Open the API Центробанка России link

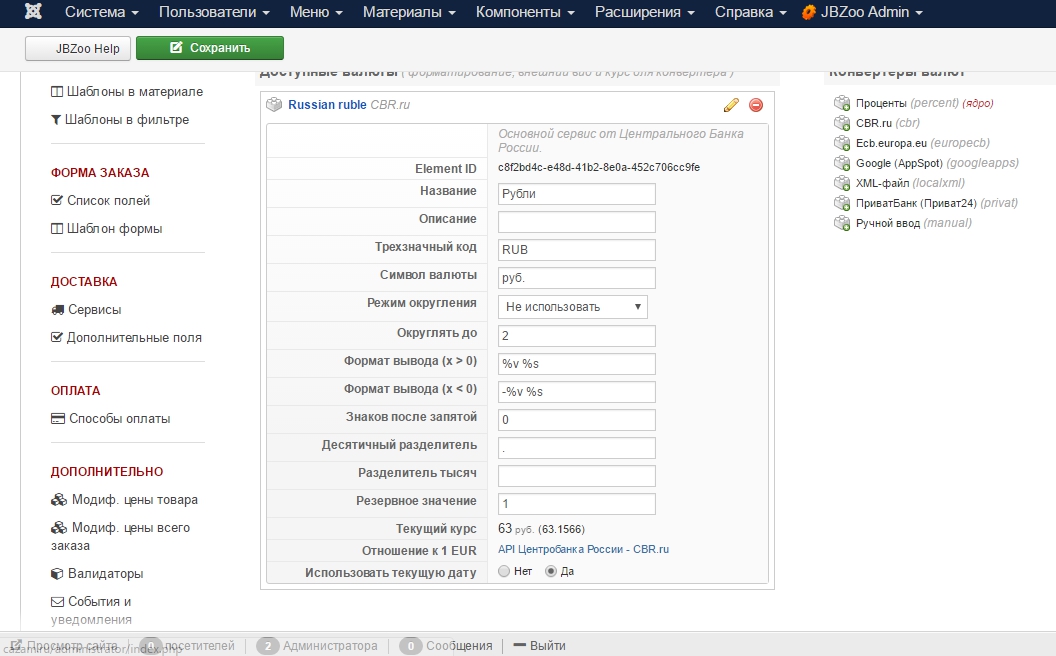pyautogui.click(x=583, y=550)
